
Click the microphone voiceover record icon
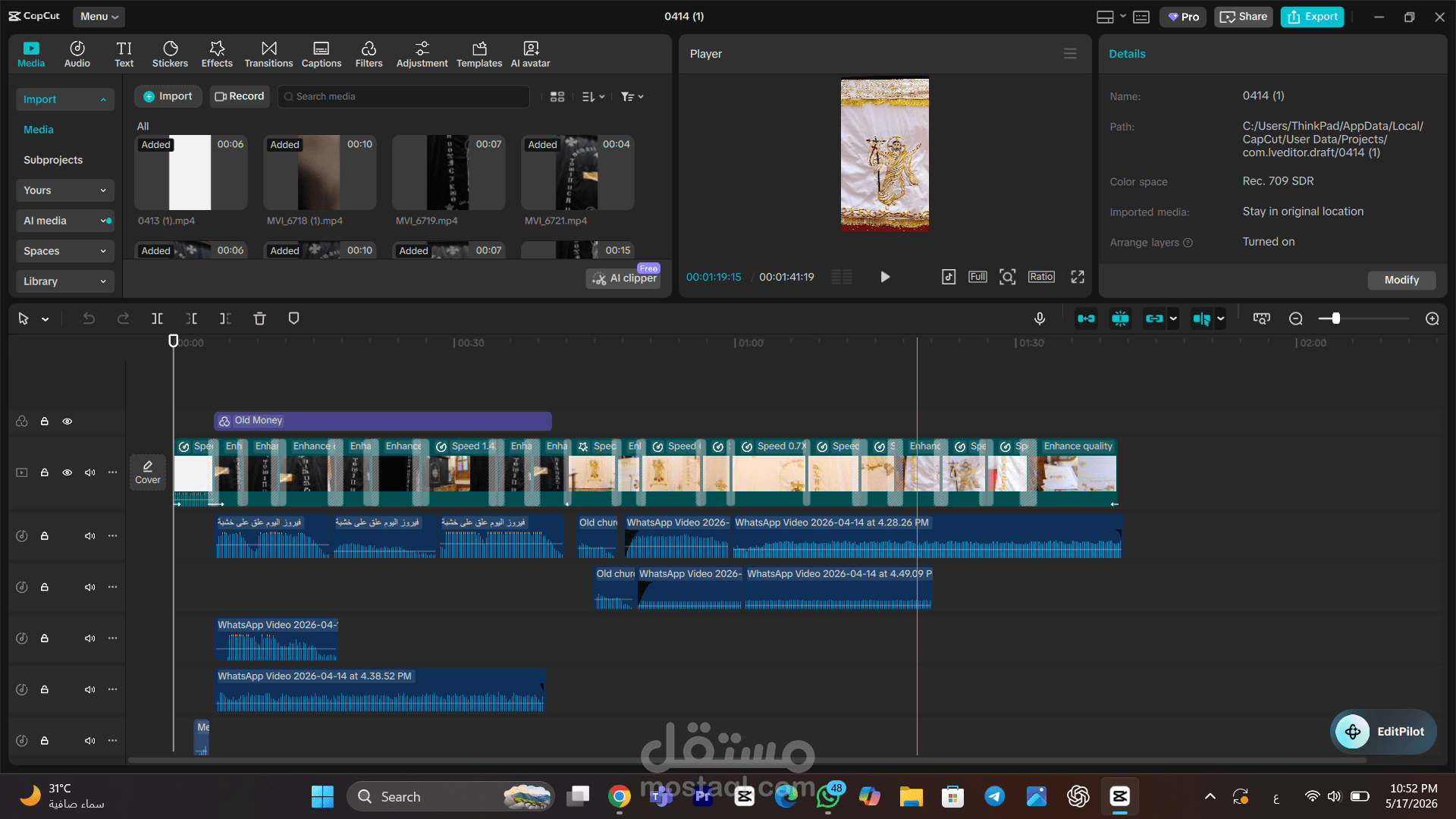pos(1040,318)
